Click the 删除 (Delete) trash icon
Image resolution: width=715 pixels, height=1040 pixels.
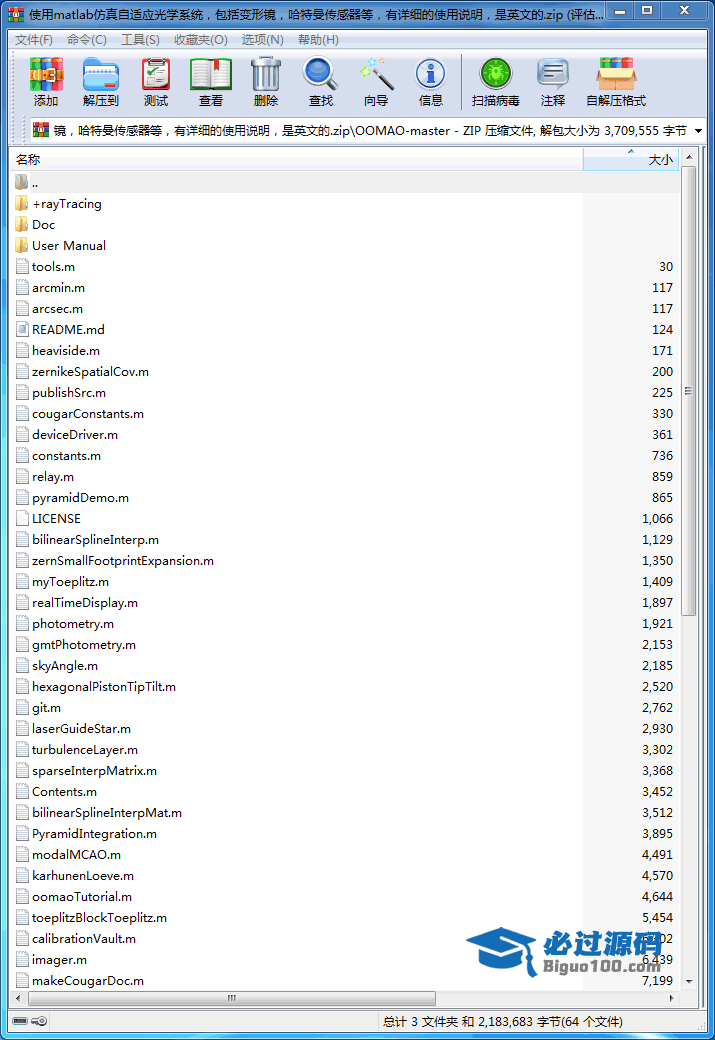[x=266, y=74]
